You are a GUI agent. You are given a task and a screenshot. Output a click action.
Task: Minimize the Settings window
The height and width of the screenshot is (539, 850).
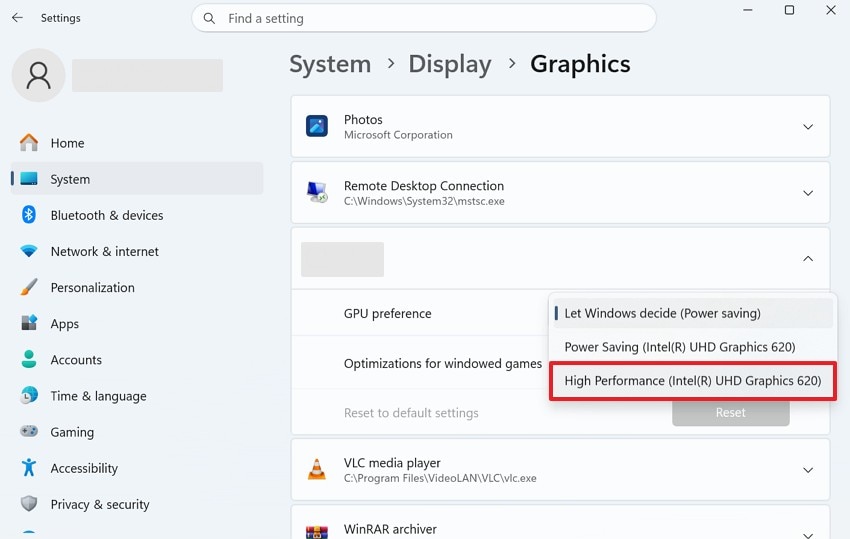[748, 10]
